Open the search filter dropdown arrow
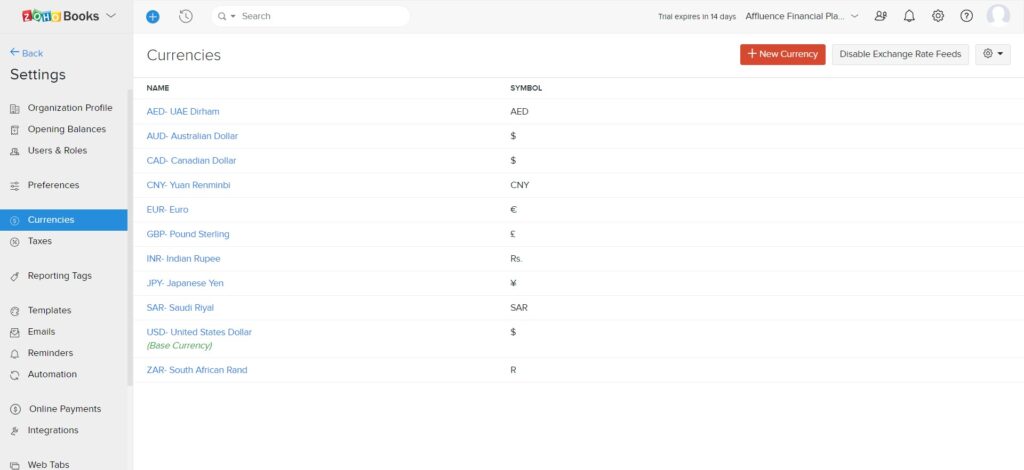1024x470 pixels. coord(233,16)
